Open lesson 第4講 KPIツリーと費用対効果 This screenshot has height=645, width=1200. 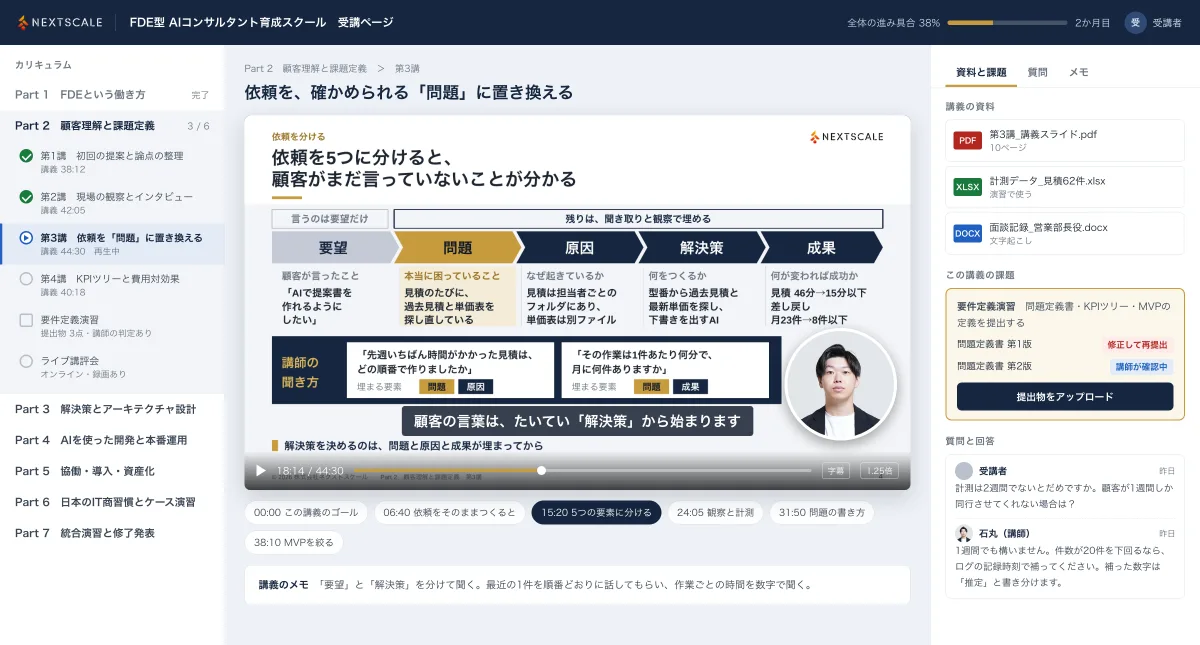112,285
